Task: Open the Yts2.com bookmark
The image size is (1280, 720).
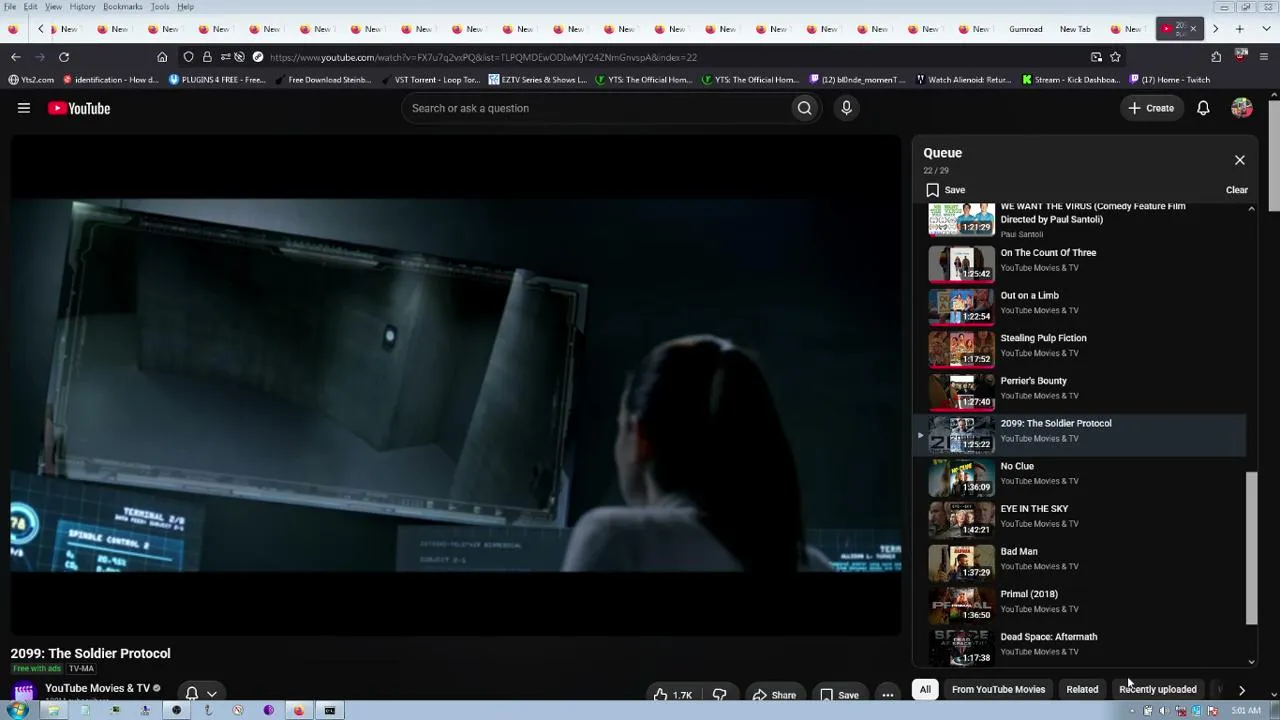Action: (32, 80)
